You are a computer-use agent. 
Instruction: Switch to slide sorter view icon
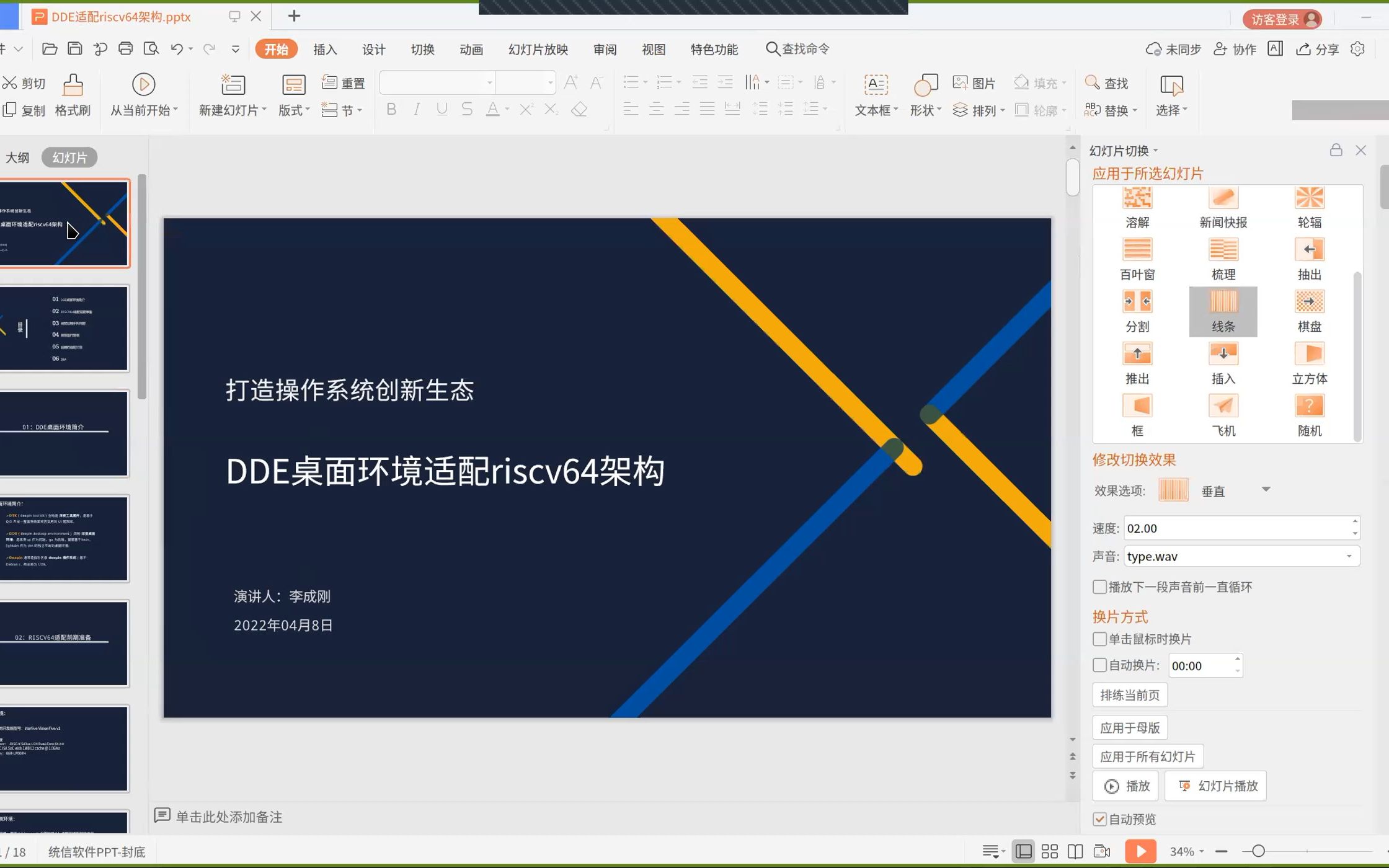pos(1050,851)
